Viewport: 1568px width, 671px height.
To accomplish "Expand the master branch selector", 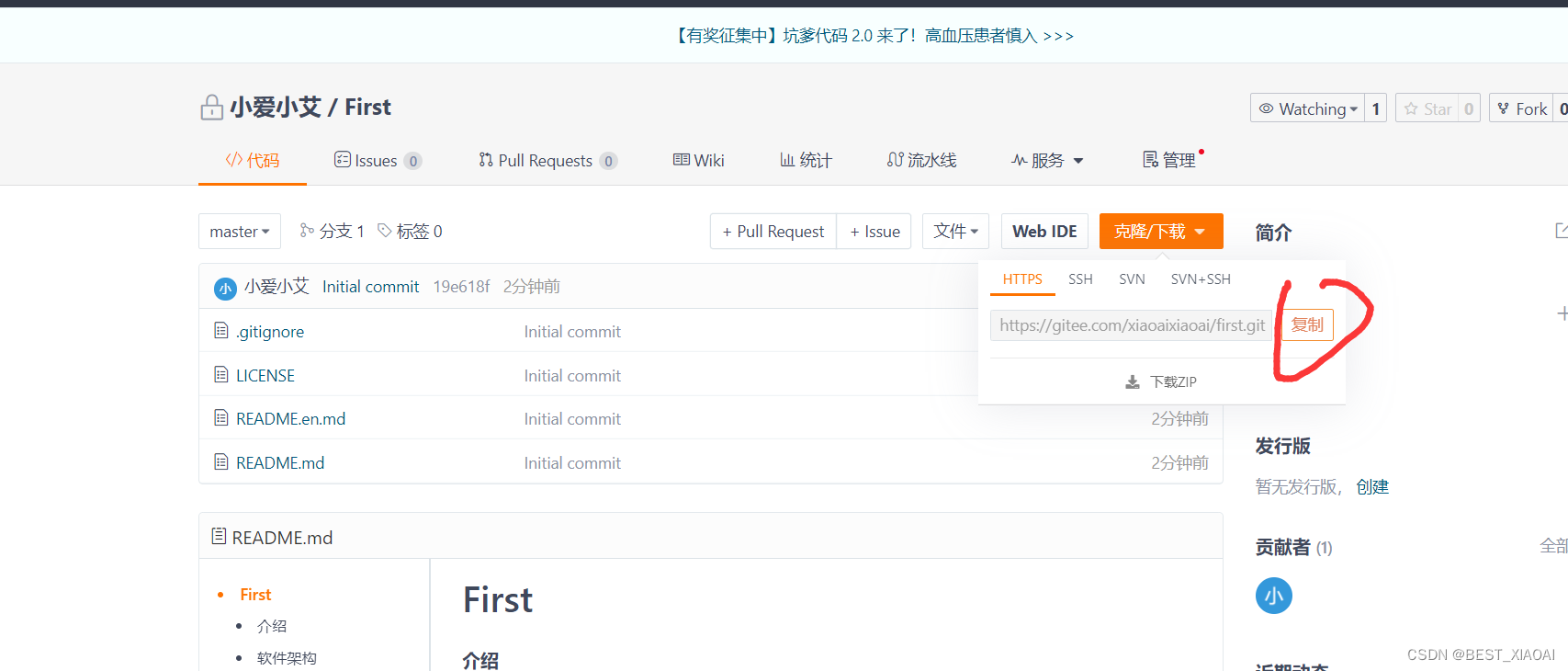I will (x=240, y=232).
